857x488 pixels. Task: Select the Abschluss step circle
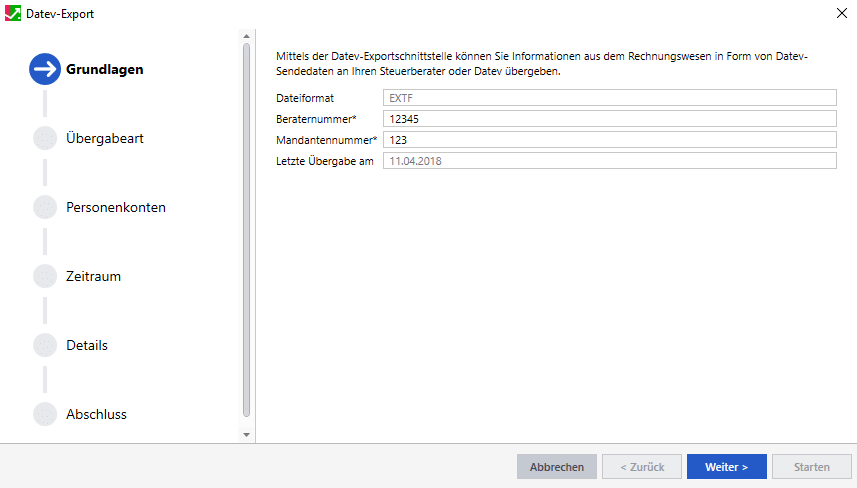45,414
